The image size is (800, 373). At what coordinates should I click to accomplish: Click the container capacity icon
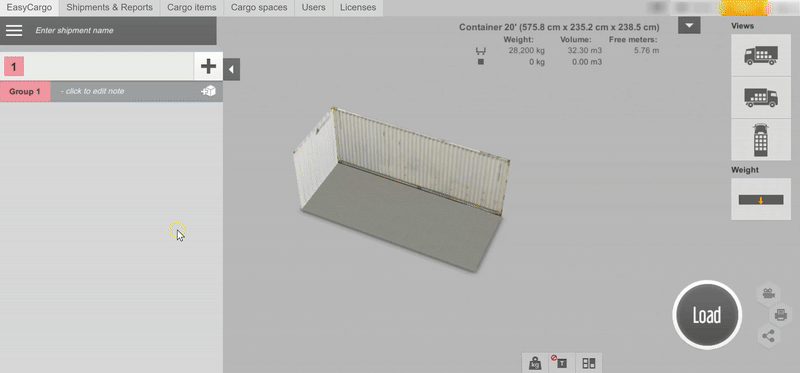coord(481,51)
